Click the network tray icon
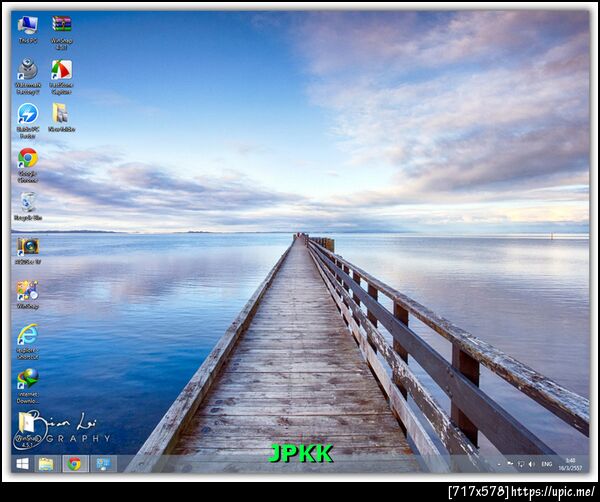 click(521, 464)
